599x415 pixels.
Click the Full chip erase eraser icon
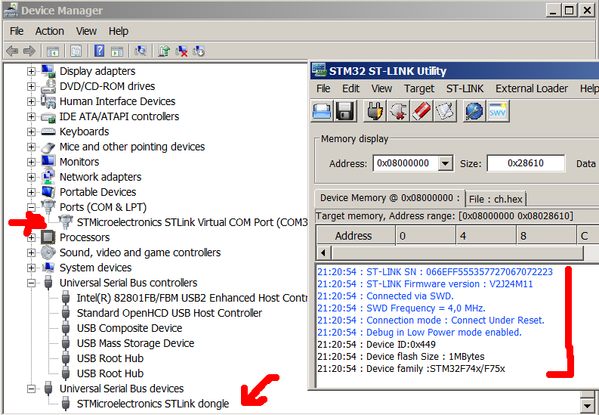point(422,112)
